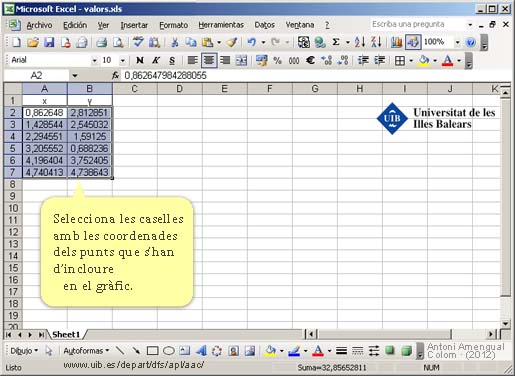Image resolution: width=515 pixels, height=376 pixels.
Task: Toggle the Center alignment button
Action: tap(209, 60)
